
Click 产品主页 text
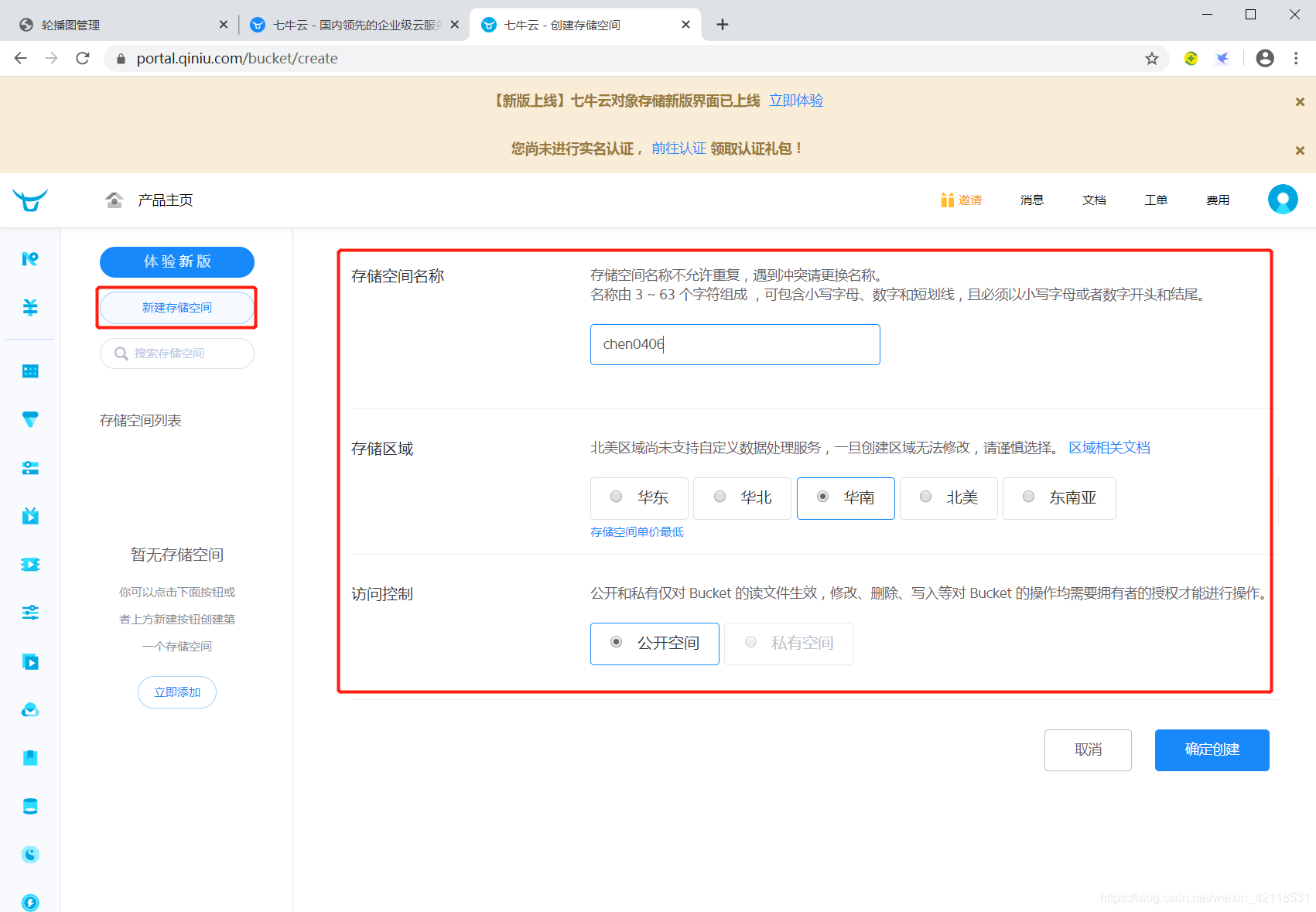coord(166,200)
